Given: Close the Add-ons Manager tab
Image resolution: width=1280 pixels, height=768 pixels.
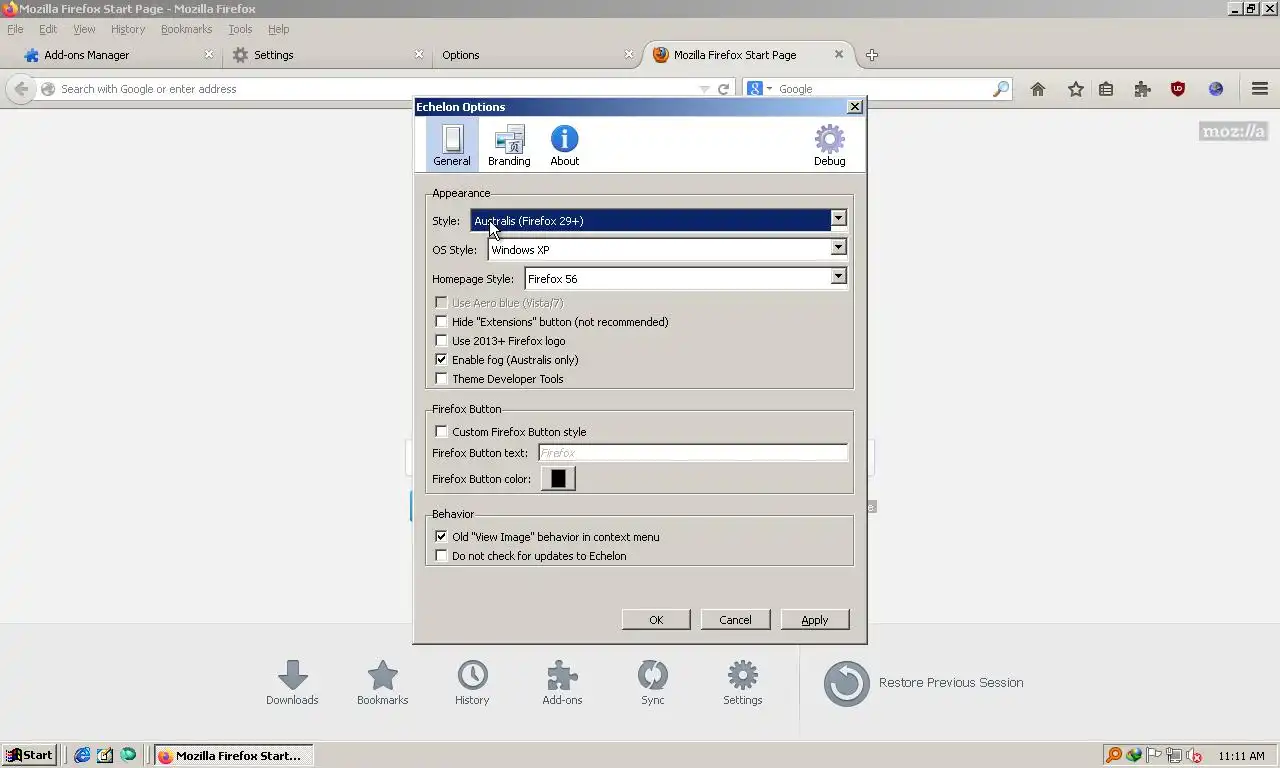Looking at the screenshot, I should [x=209, y=55].
